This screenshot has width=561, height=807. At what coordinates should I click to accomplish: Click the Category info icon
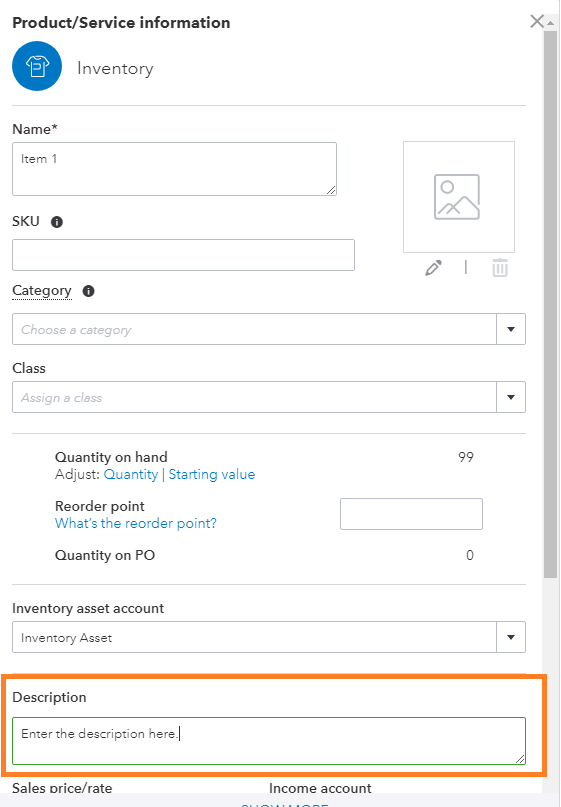click(89, 291)
